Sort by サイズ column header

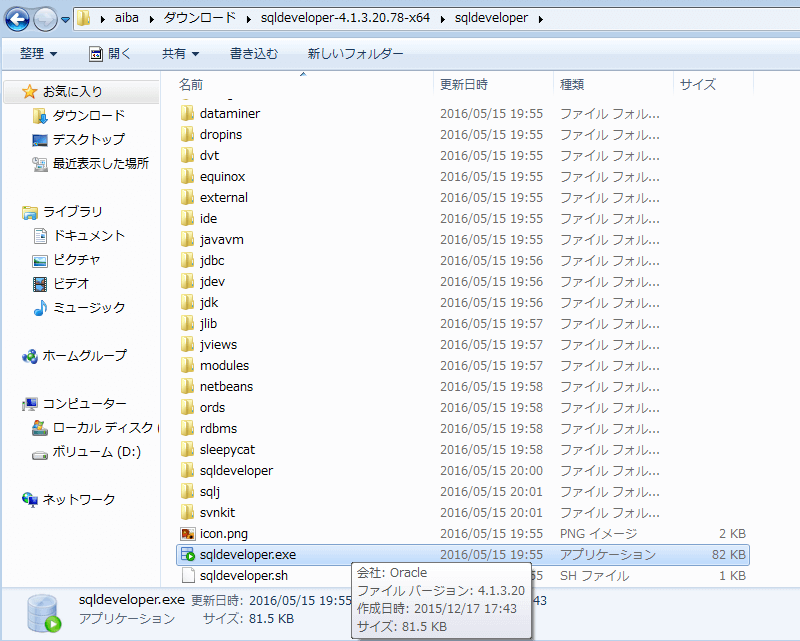click(697, 84)
